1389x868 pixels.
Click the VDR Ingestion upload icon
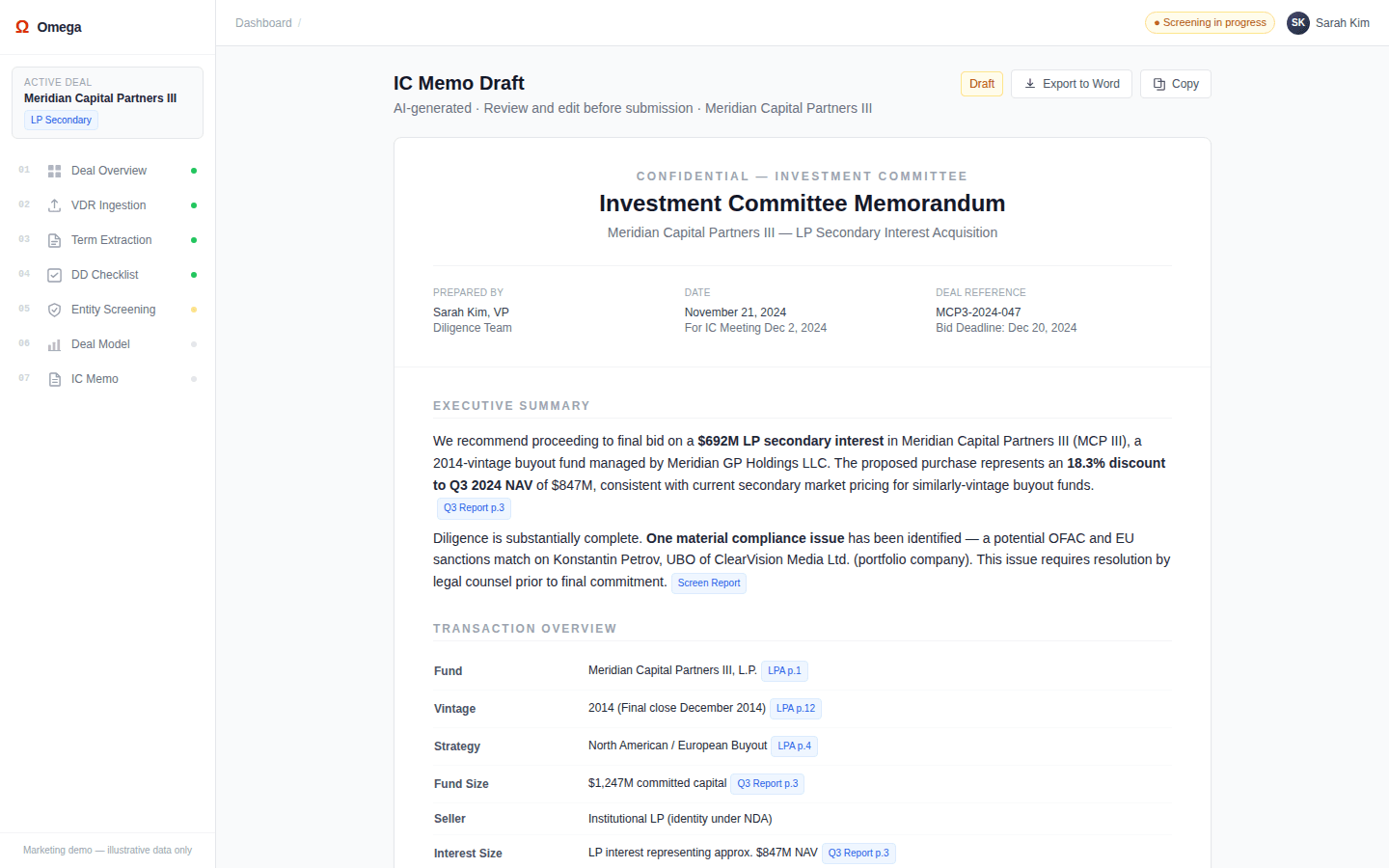pos(54,204)
